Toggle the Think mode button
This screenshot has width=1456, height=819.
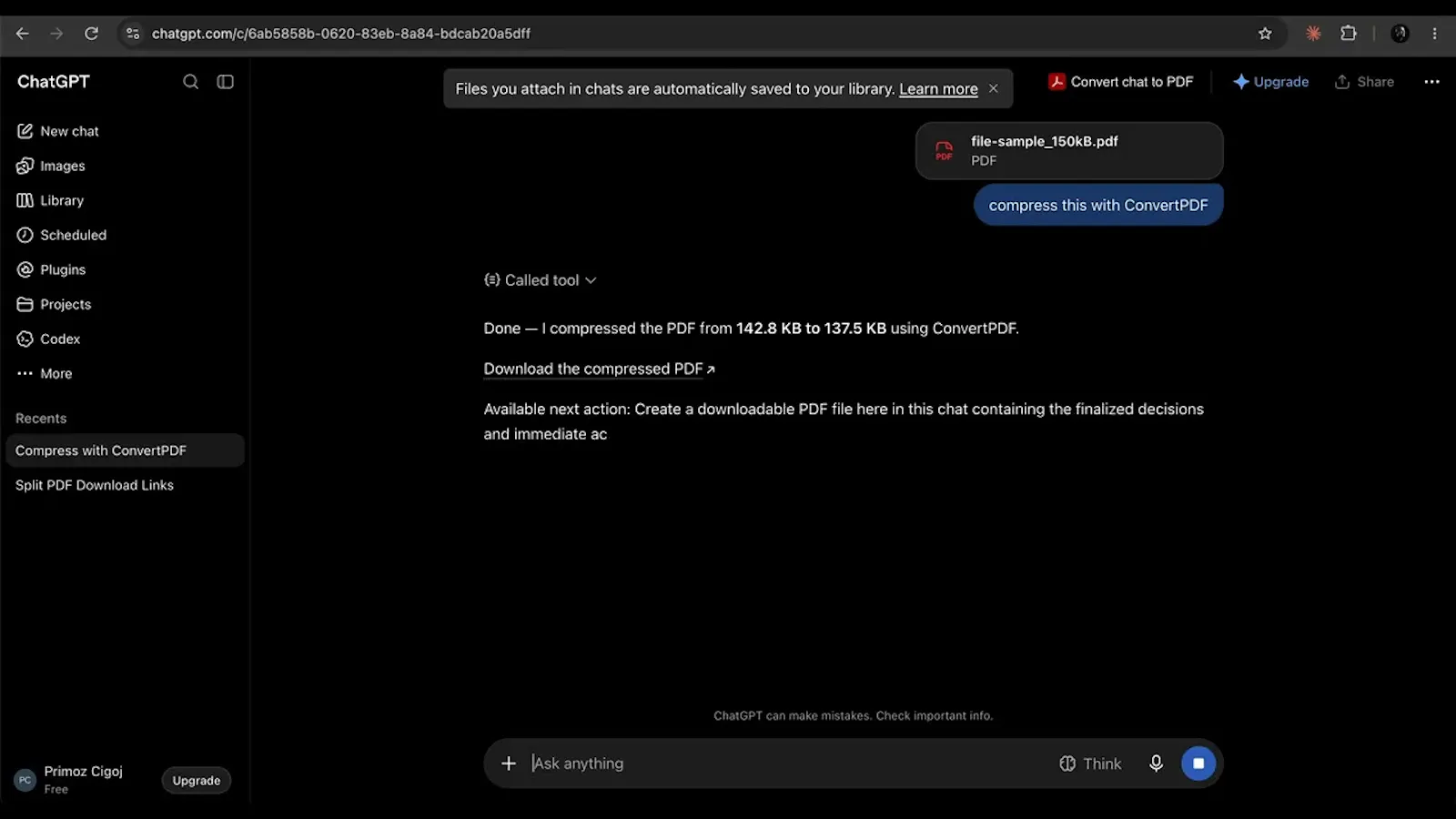pyautogui.click(x=1090, y=763)
